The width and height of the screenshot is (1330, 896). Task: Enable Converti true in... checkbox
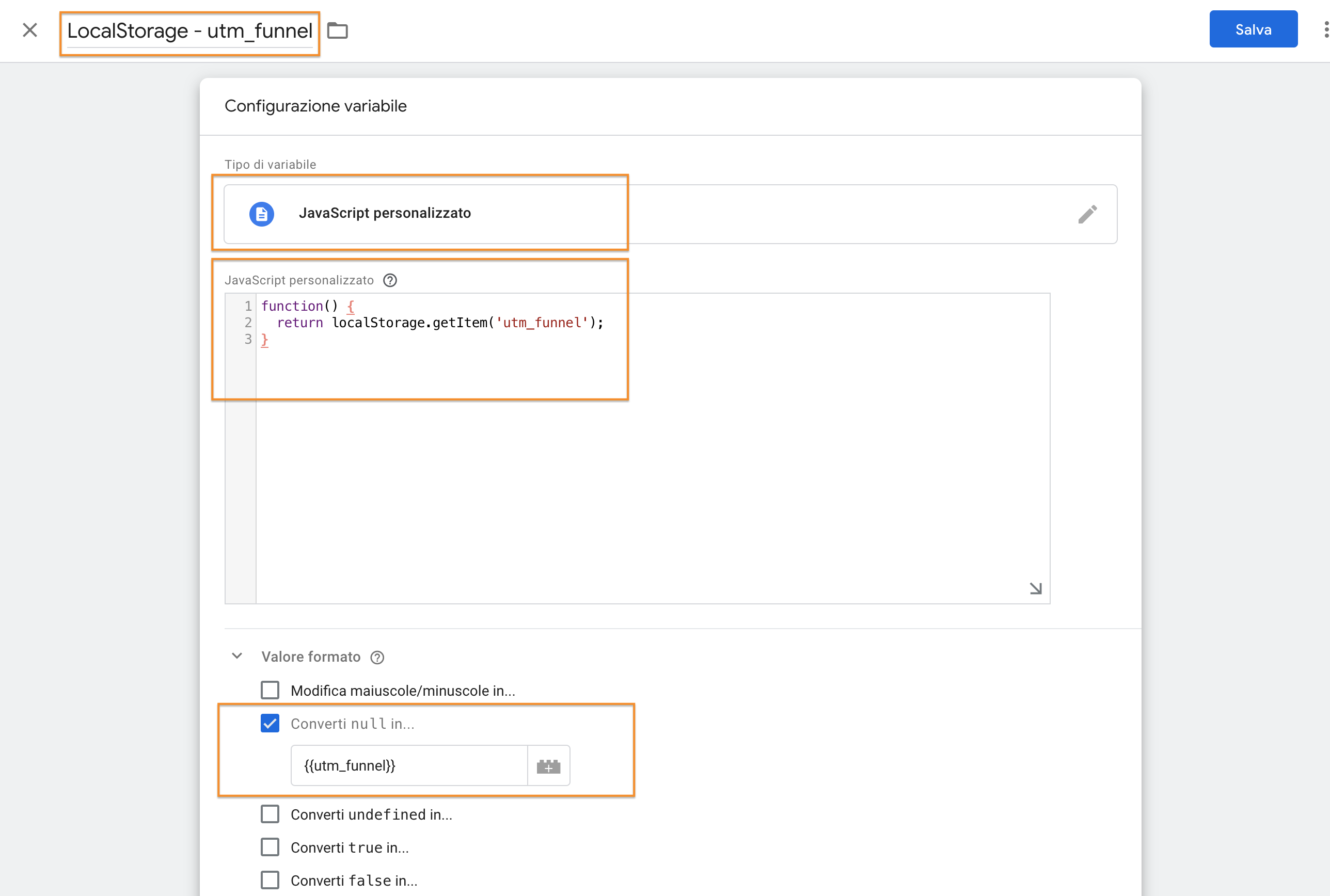(x=270, y=847)
